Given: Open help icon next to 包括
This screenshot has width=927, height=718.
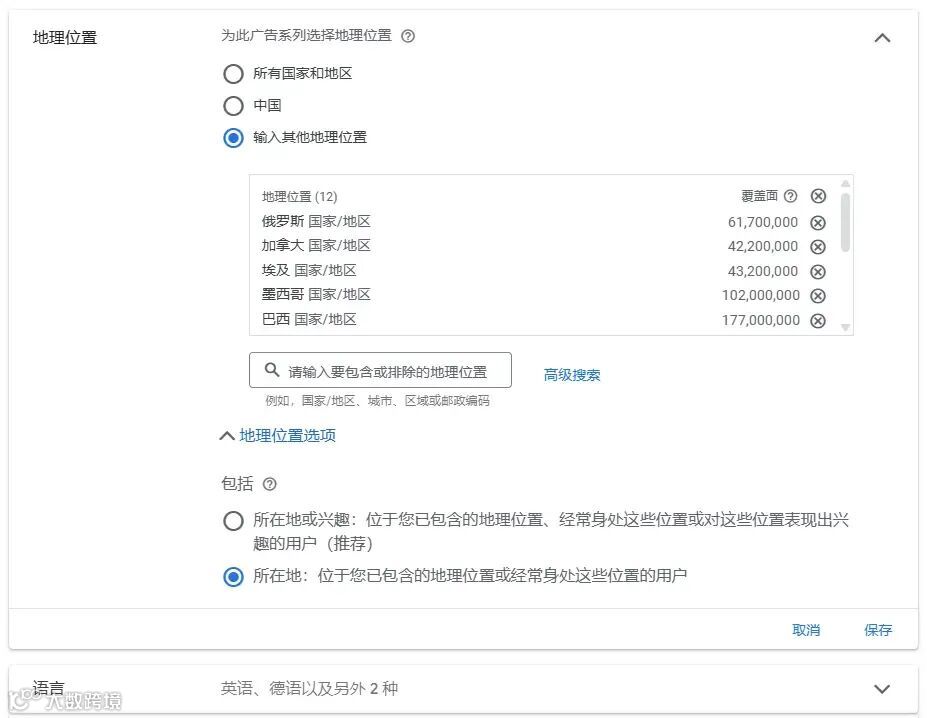Looking at the screenshot, I should click(x=270, y=484).
